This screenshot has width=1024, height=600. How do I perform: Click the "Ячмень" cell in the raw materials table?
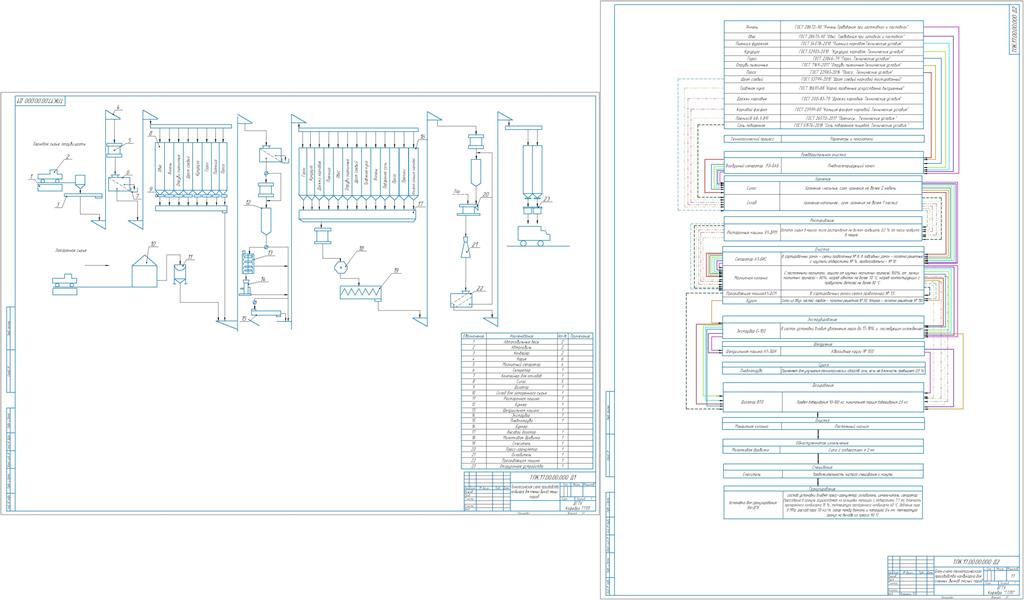(752, 25)
